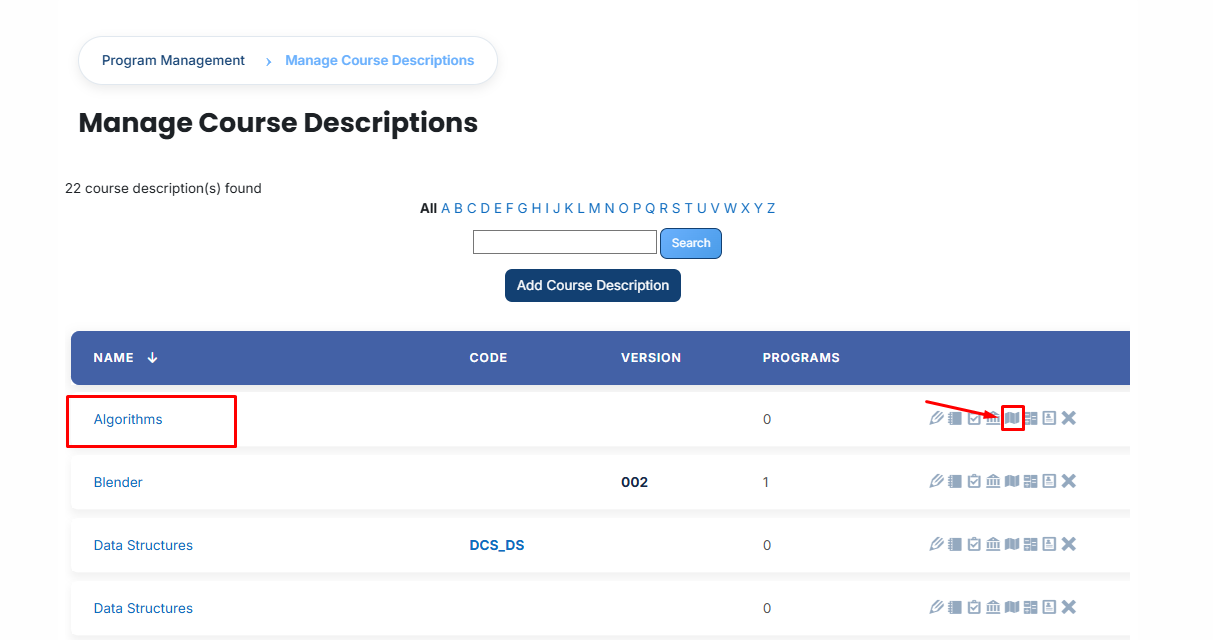Open the Blender course description
This screenshot has width=1213, height=640.
(x=118, y=482)
